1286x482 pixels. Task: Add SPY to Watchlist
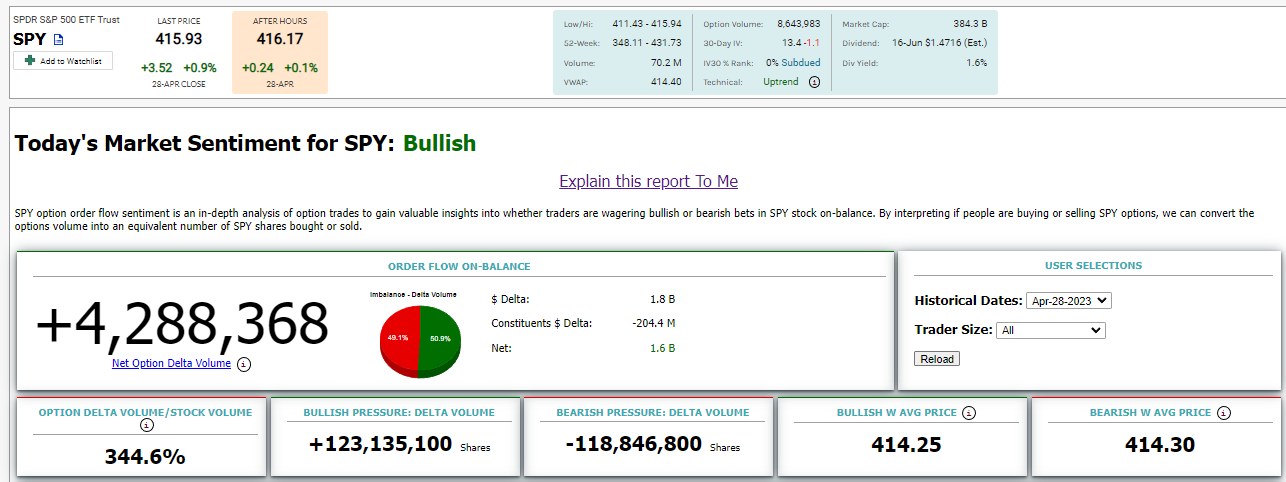(x=63, y=61)
